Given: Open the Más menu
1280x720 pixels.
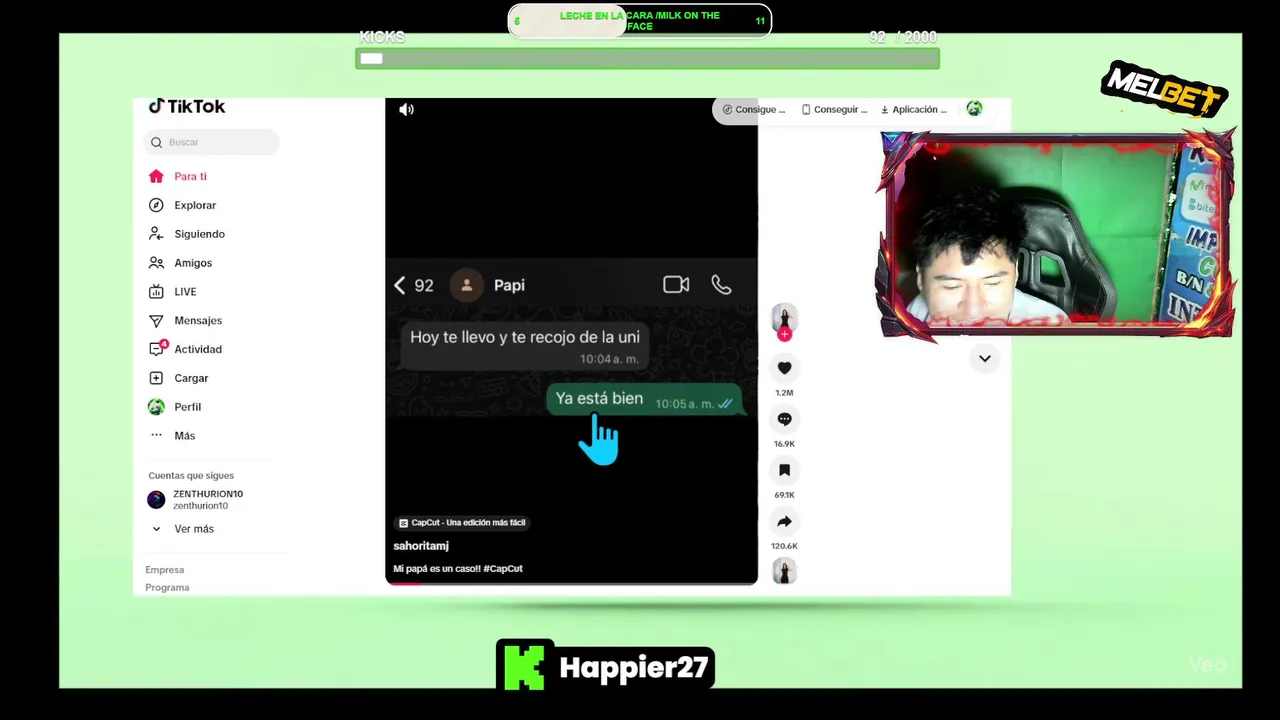Looking at the screenshot, I should pos(184,436).
